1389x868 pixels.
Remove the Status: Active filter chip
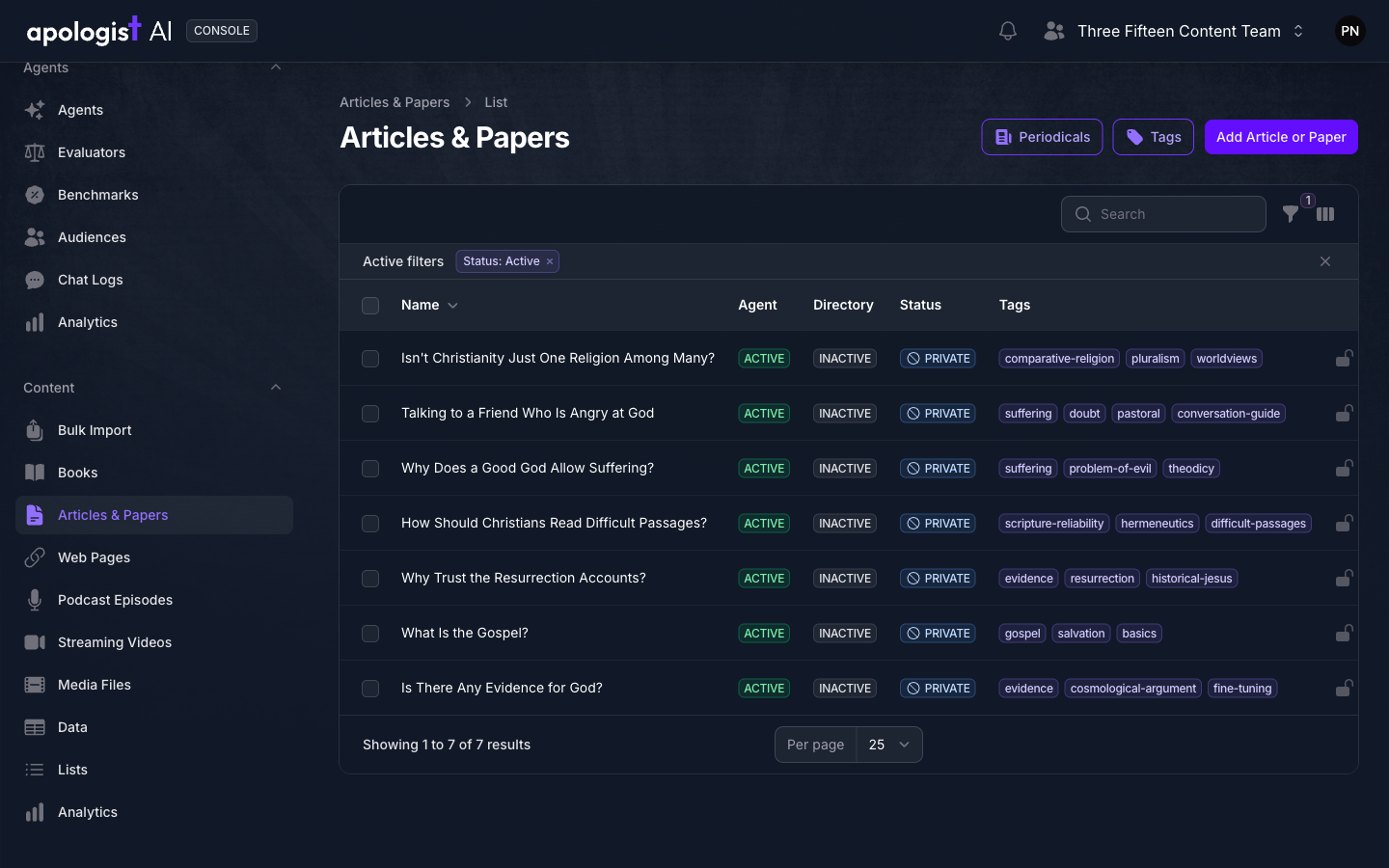[x=550, y=261]
